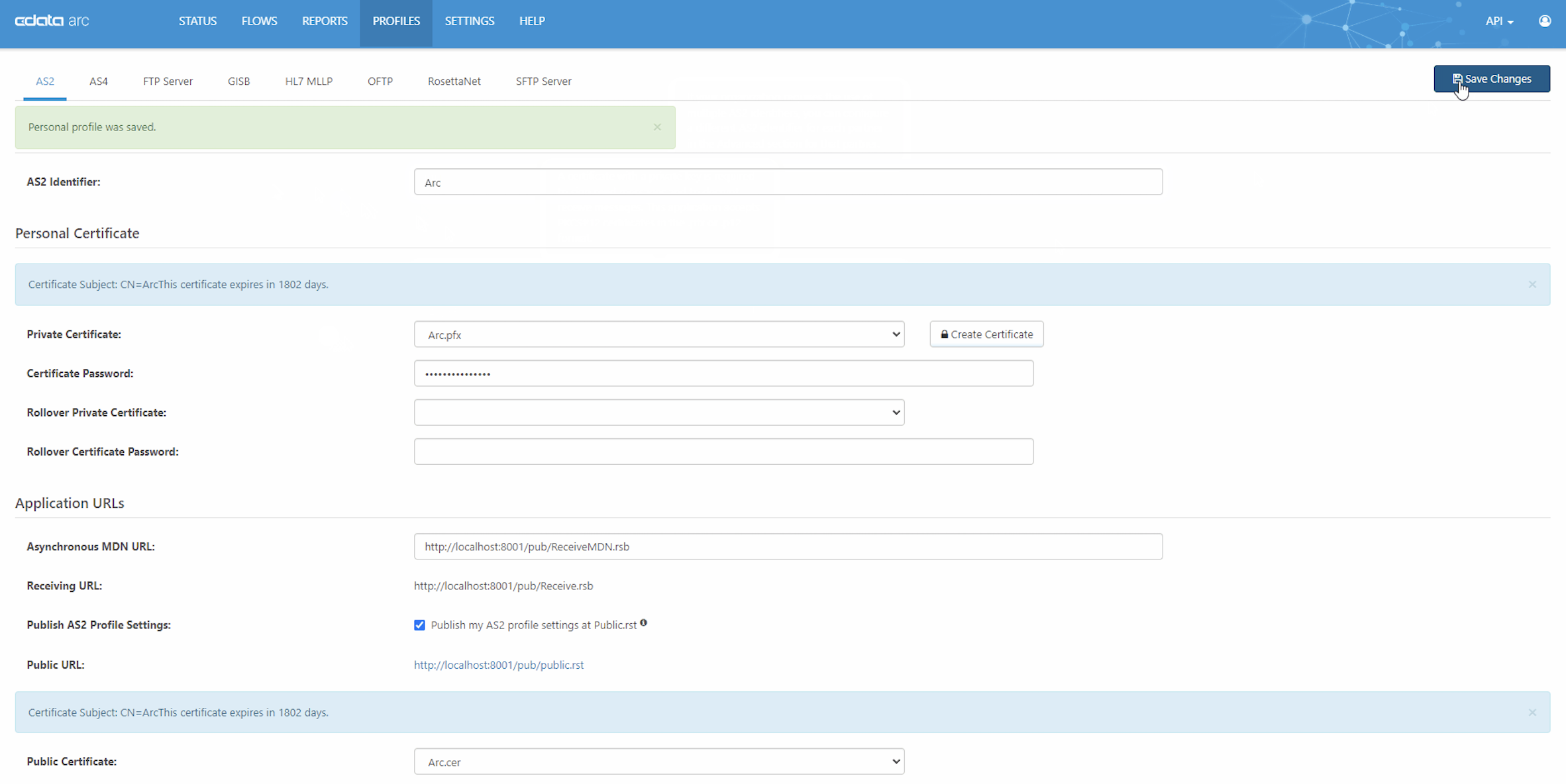Close the upper Certificate Subject banner

pos(1532,284)
